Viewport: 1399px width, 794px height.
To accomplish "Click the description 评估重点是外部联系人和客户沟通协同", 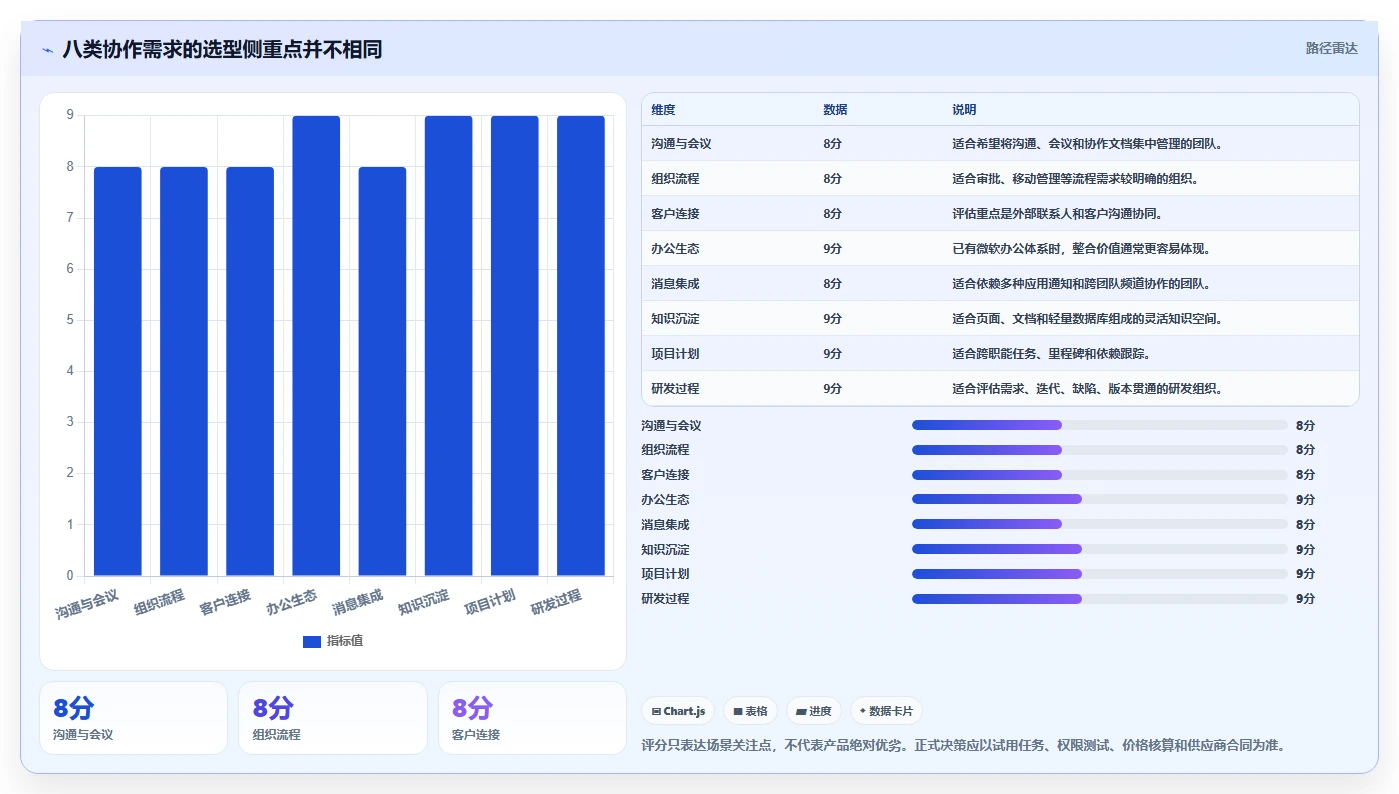I will click(1057, 214).
